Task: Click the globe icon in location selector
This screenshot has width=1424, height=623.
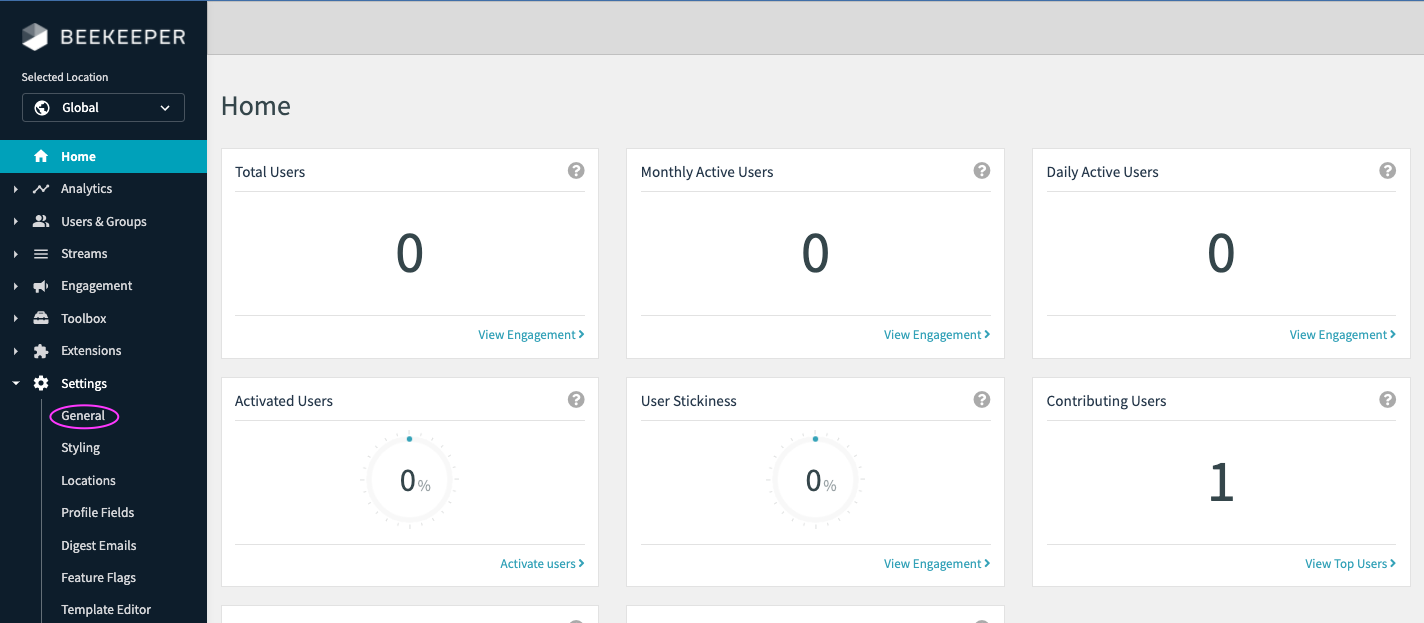Action: pyautogui.click(x=42, y=108)
